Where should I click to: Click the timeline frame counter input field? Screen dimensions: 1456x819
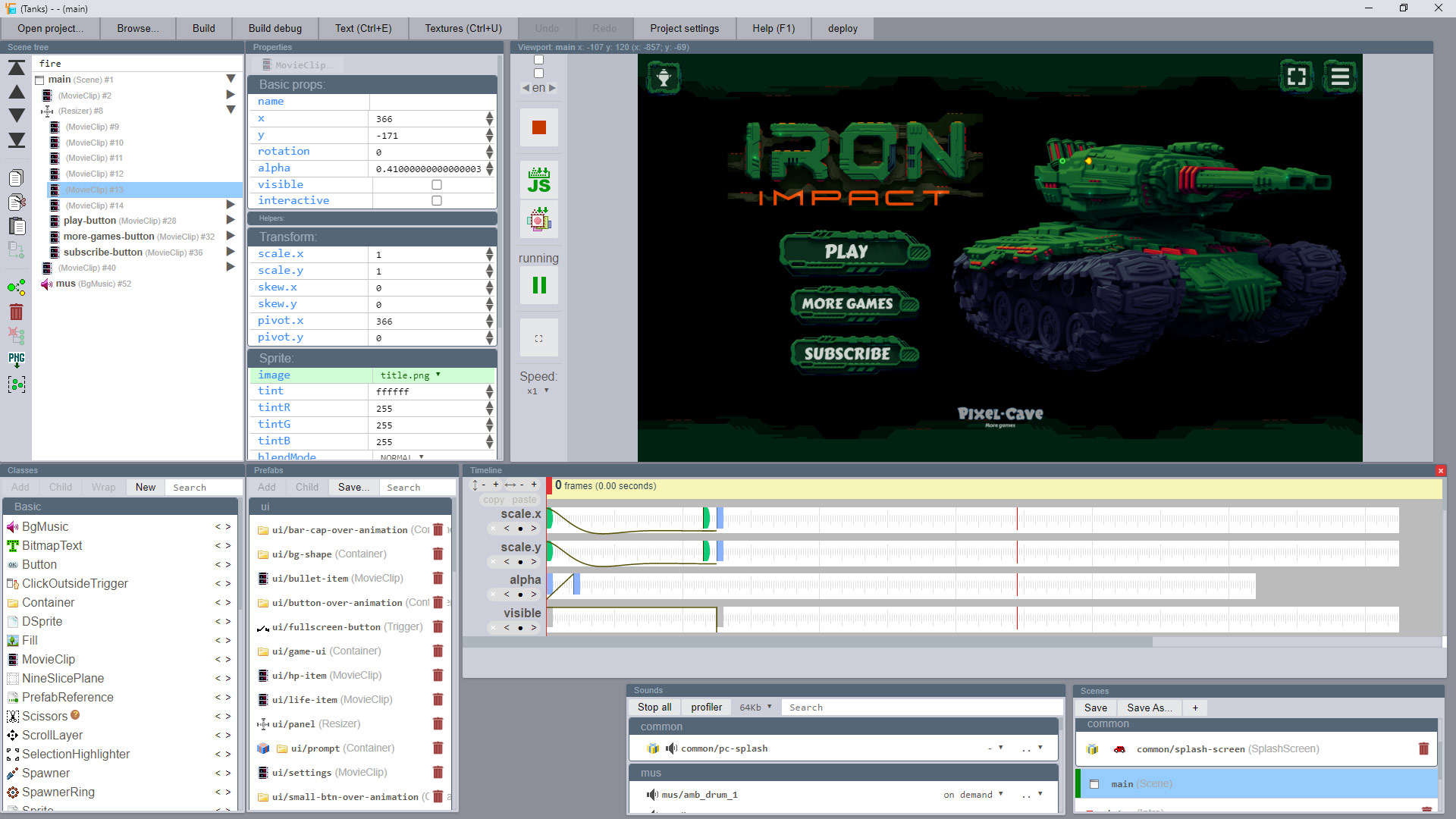(557, 485)
